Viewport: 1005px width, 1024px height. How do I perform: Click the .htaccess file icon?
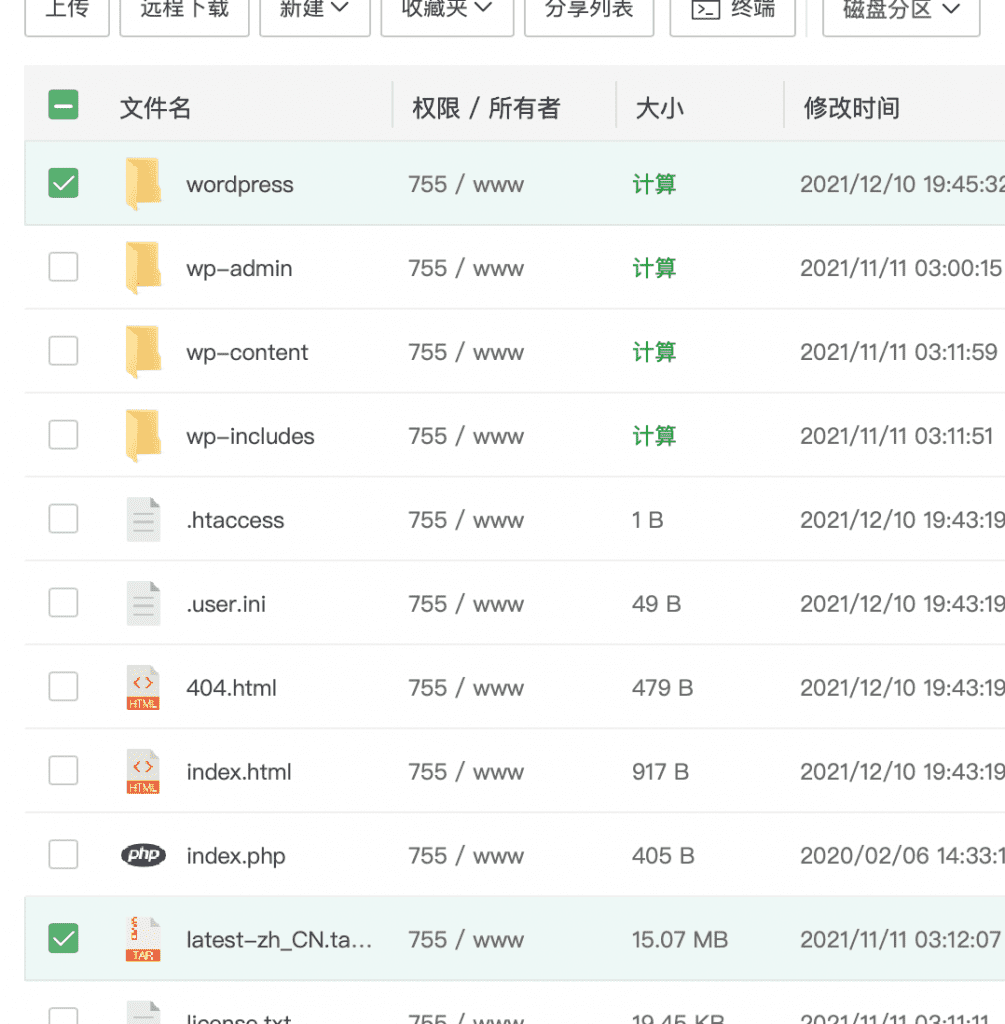(143, 520)
